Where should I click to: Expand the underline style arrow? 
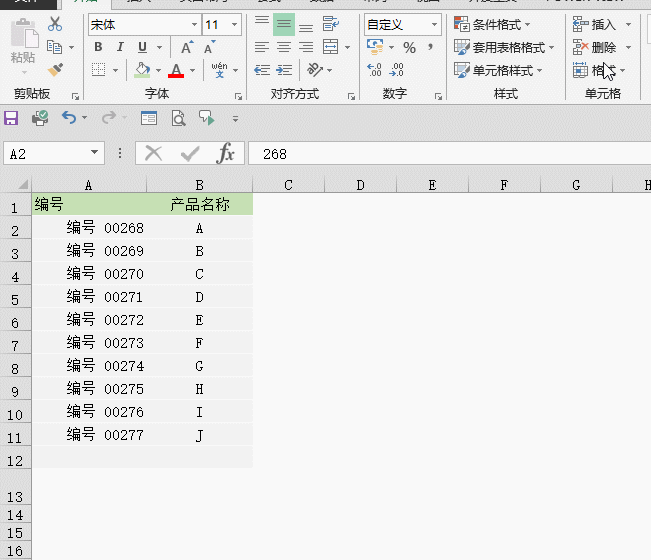[x=159, y=47]
